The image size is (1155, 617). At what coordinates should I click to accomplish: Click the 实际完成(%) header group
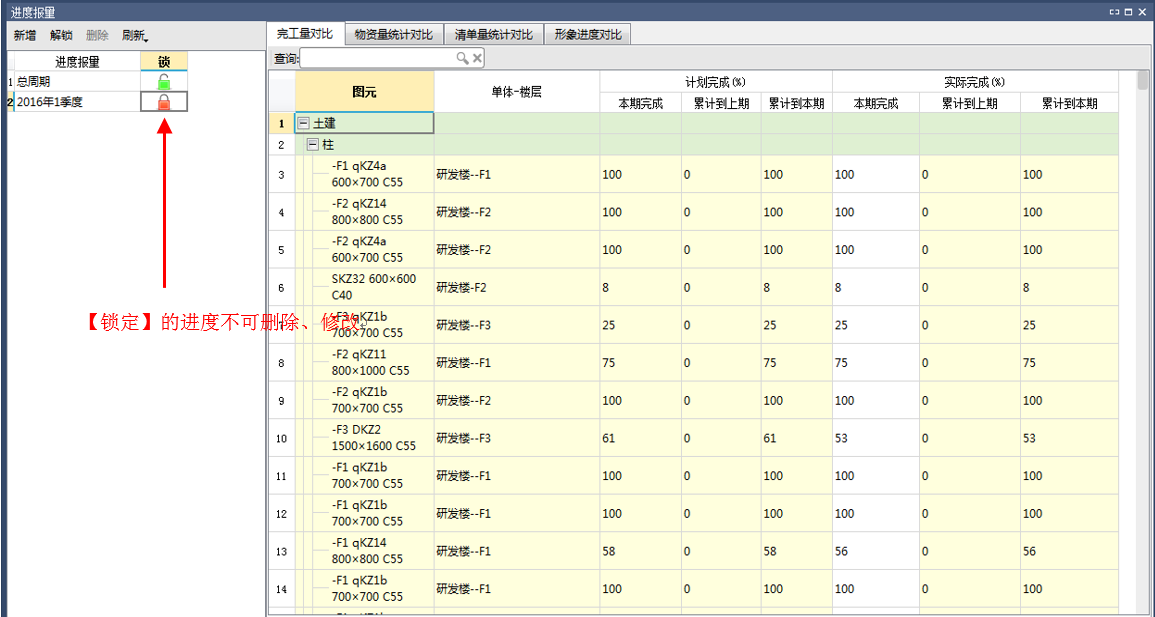pos(975,82)
